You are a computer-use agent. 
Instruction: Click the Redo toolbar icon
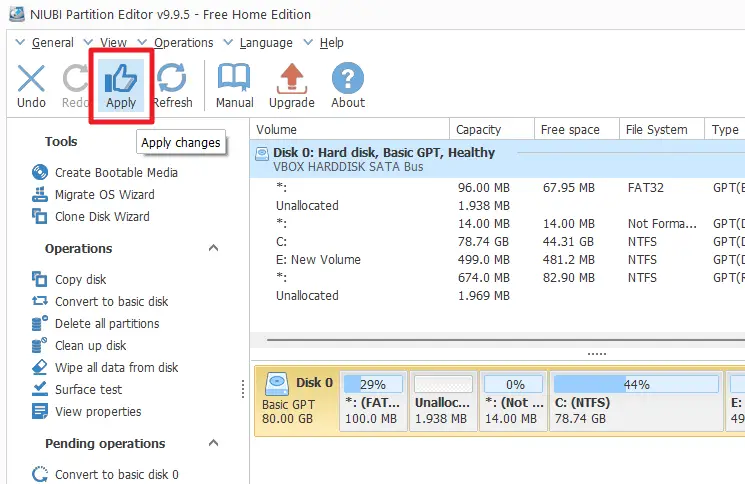75,78
